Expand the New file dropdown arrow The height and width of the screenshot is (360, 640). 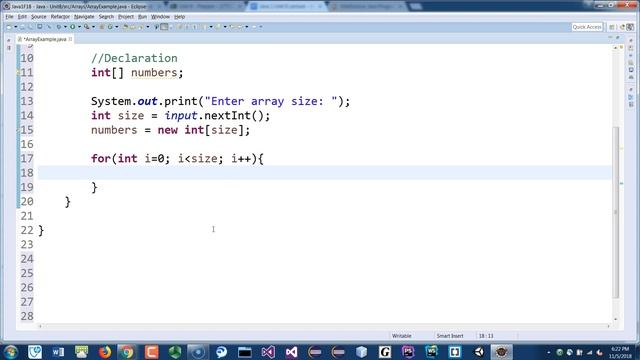16,27
